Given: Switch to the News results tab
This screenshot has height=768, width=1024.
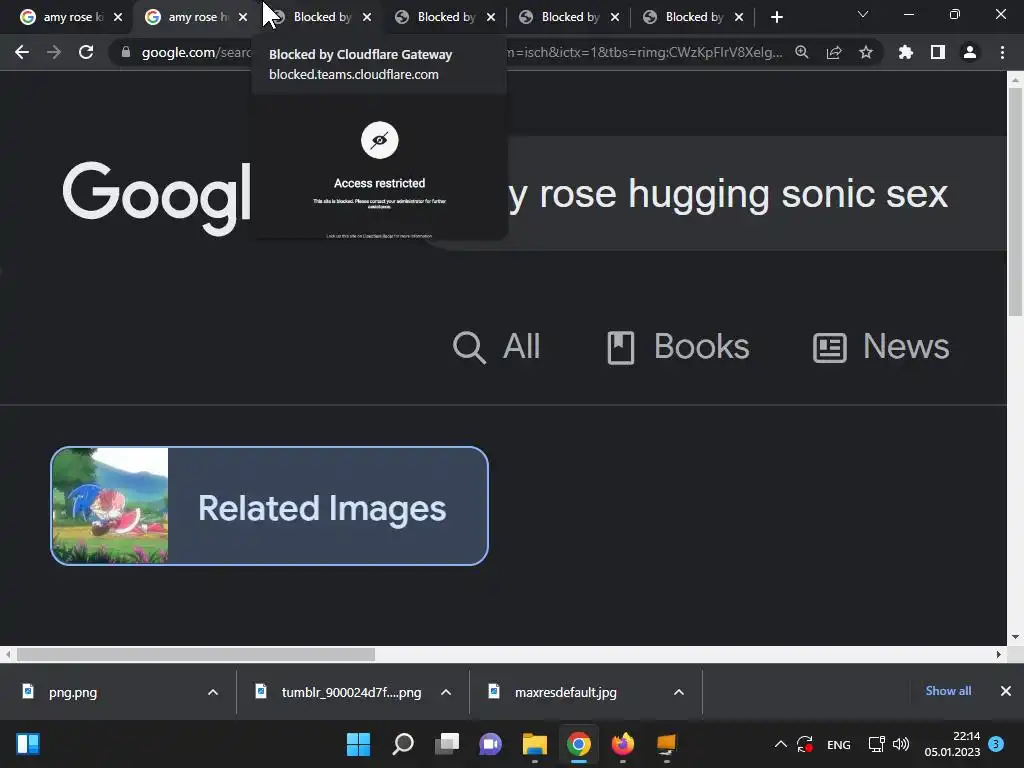Looking at the screenshot, I should (x=881, y=346).
